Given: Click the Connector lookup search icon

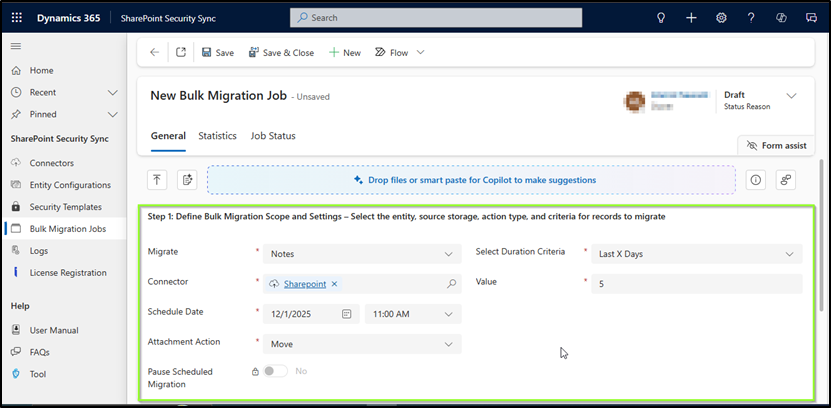Looking at the screenshot, I should coord(451,284).
